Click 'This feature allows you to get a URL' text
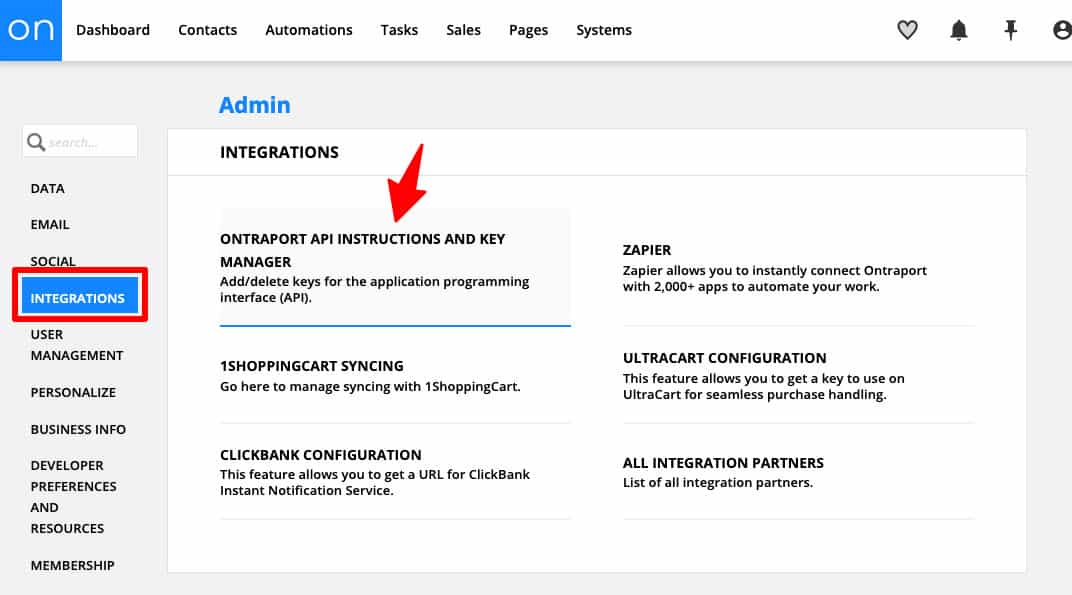 pos(375,482)
